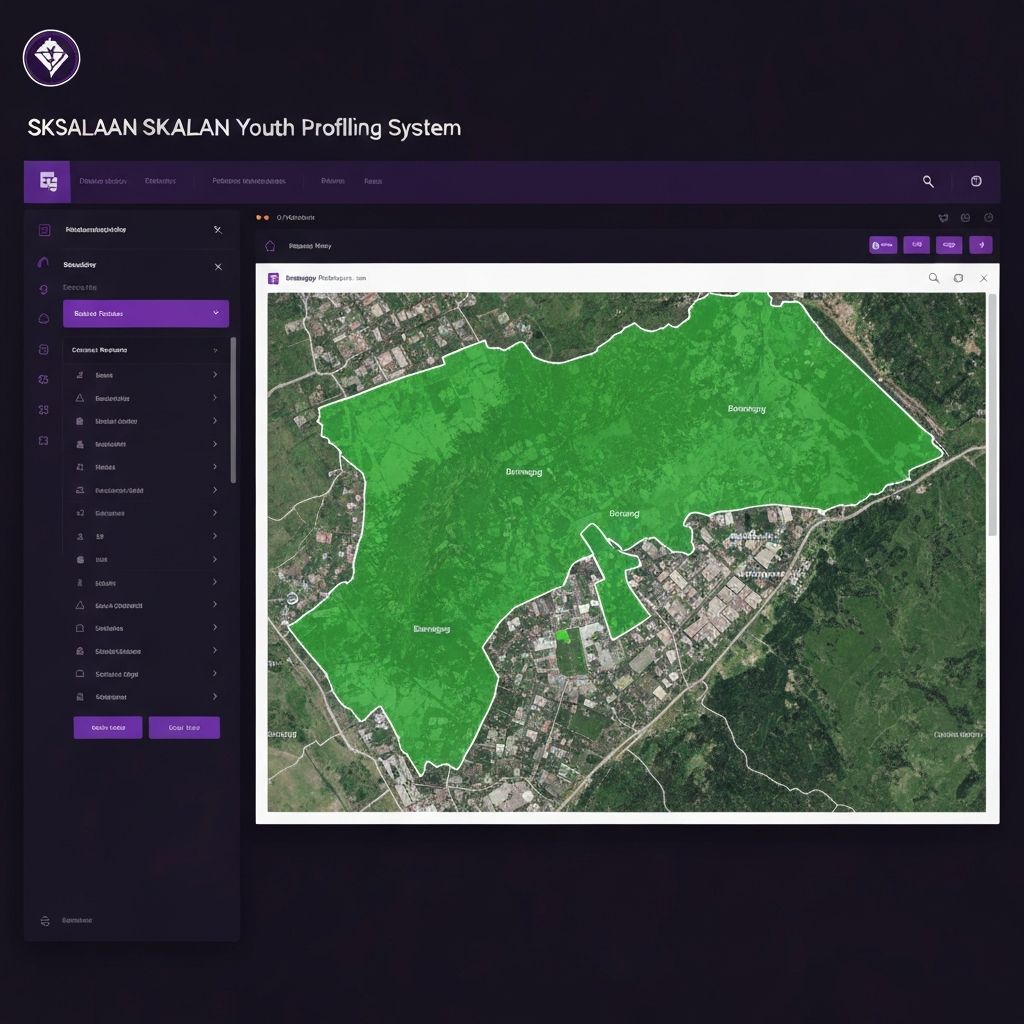The height and width of the screenshot is (1024, 1024).
Task: Click the purple app logo in header bar
Action: (47, 181)
